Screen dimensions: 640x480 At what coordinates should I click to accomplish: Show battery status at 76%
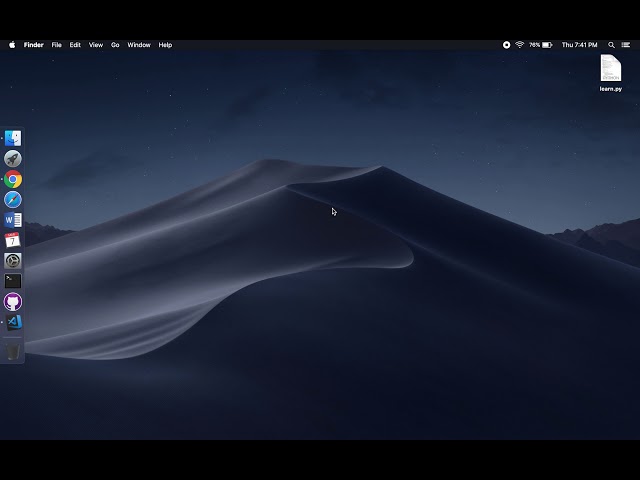540,45
